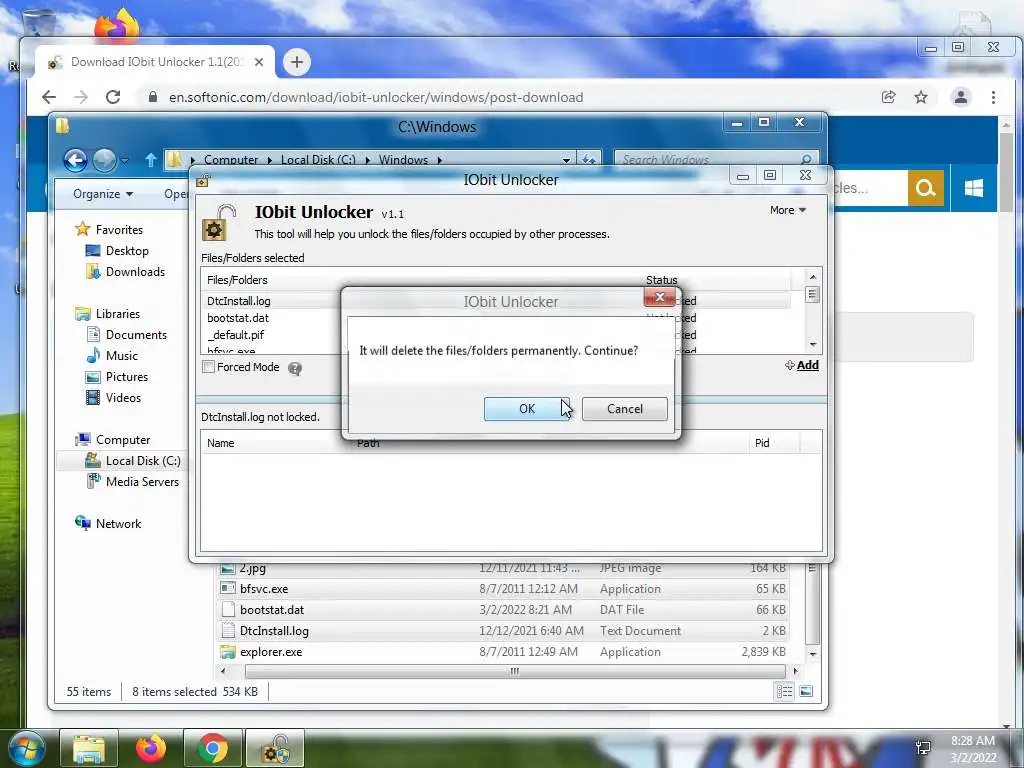The image size is (1024, 768).
Task: Click the Chrome address bar URL
Action: [376, 97]
